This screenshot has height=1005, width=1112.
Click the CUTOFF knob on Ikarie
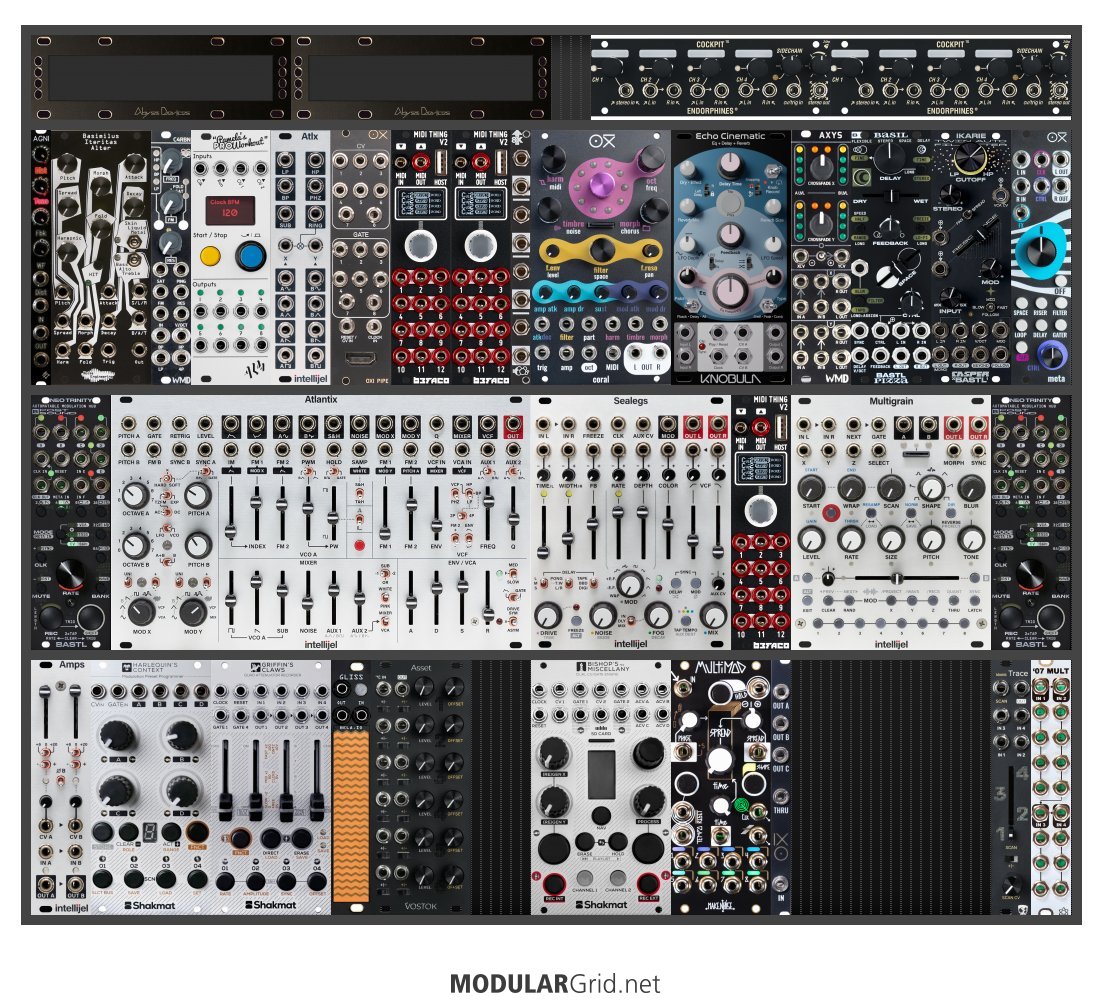tap(970, 158)
